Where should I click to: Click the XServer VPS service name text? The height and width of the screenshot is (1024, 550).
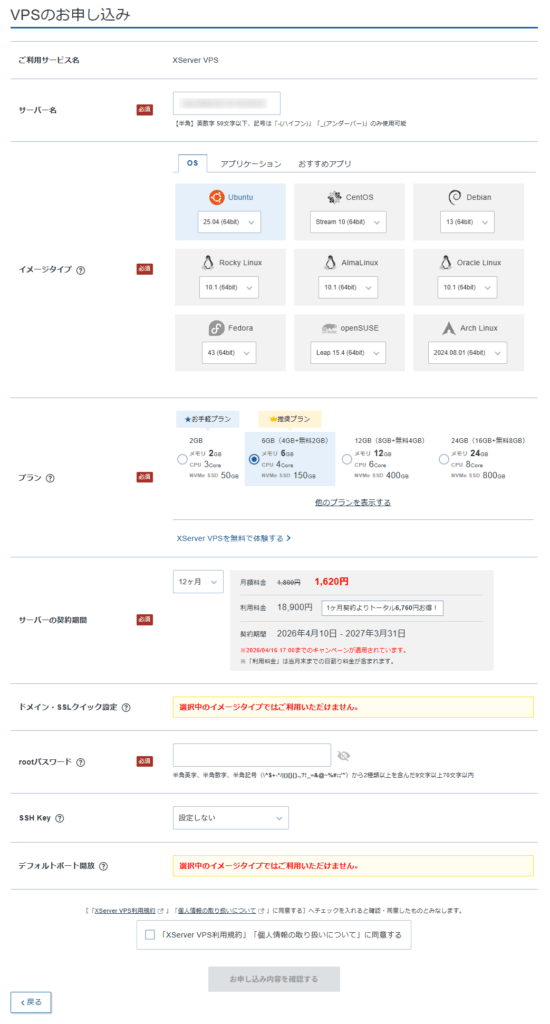click(x=195, y=60)
